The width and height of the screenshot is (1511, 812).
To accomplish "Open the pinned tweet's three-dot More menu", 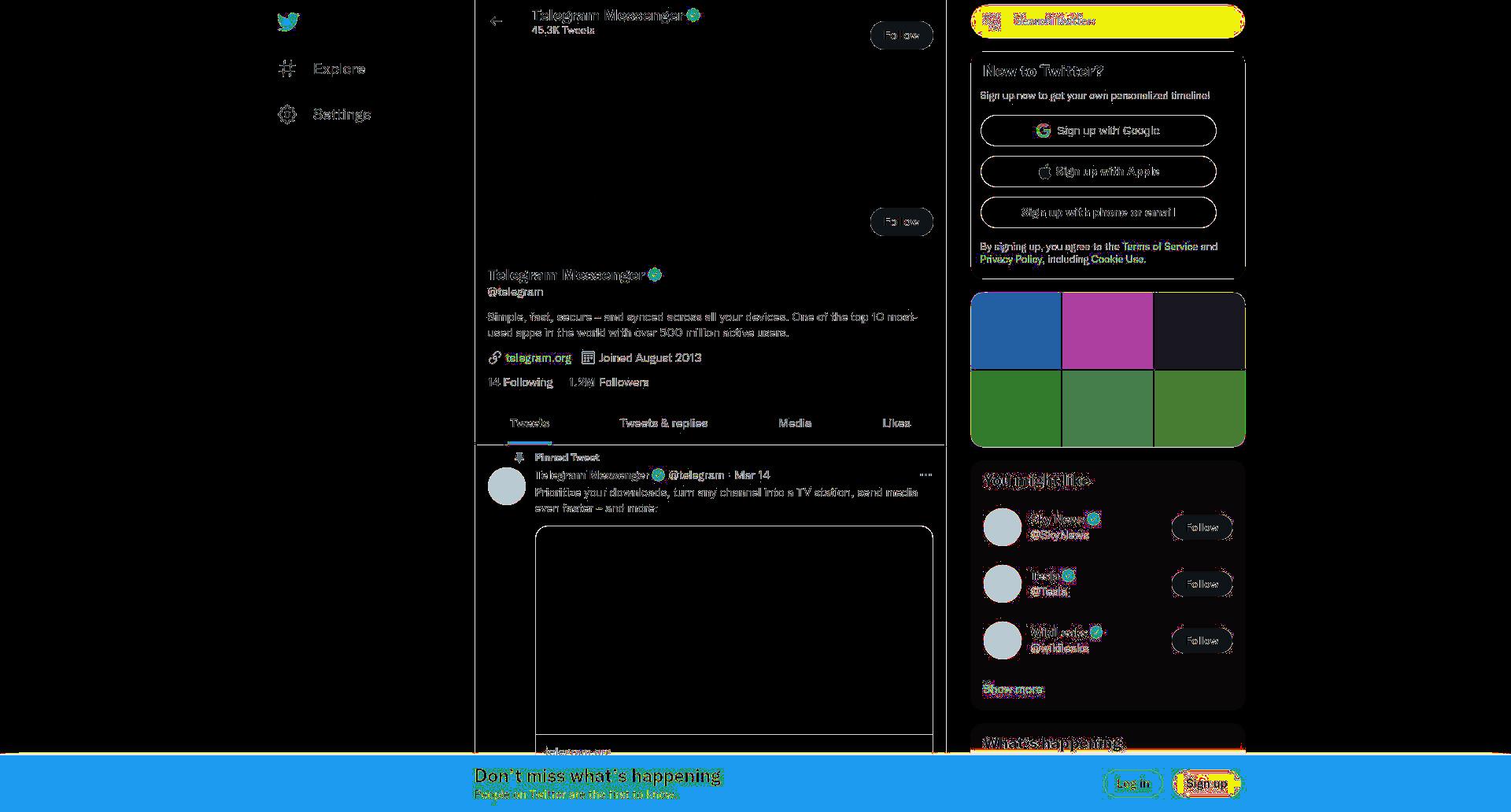I will 925,474.
